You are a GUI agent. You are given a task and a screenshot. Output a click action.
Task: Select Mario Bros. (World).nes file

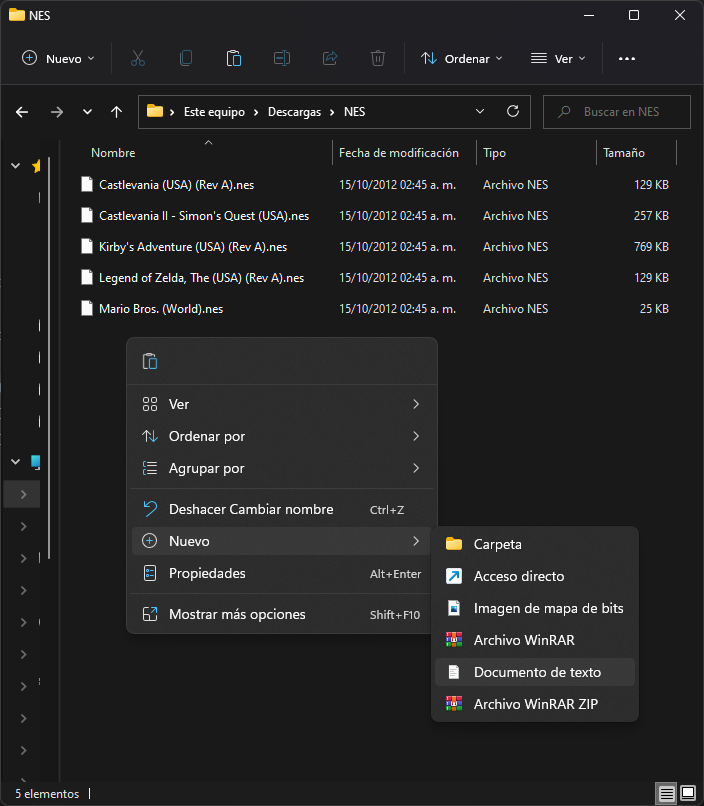(x=161, y=308)
